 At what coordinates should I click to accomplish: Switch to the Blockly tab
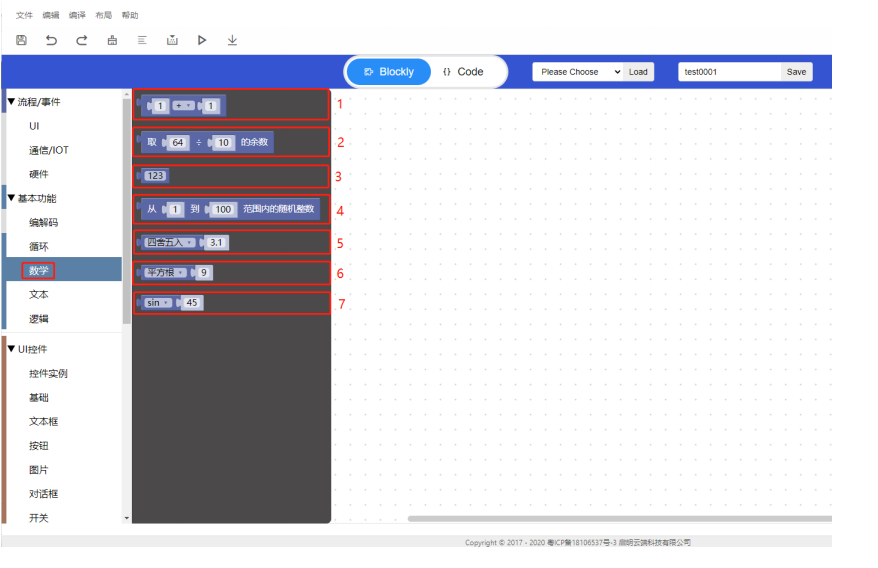389,72
